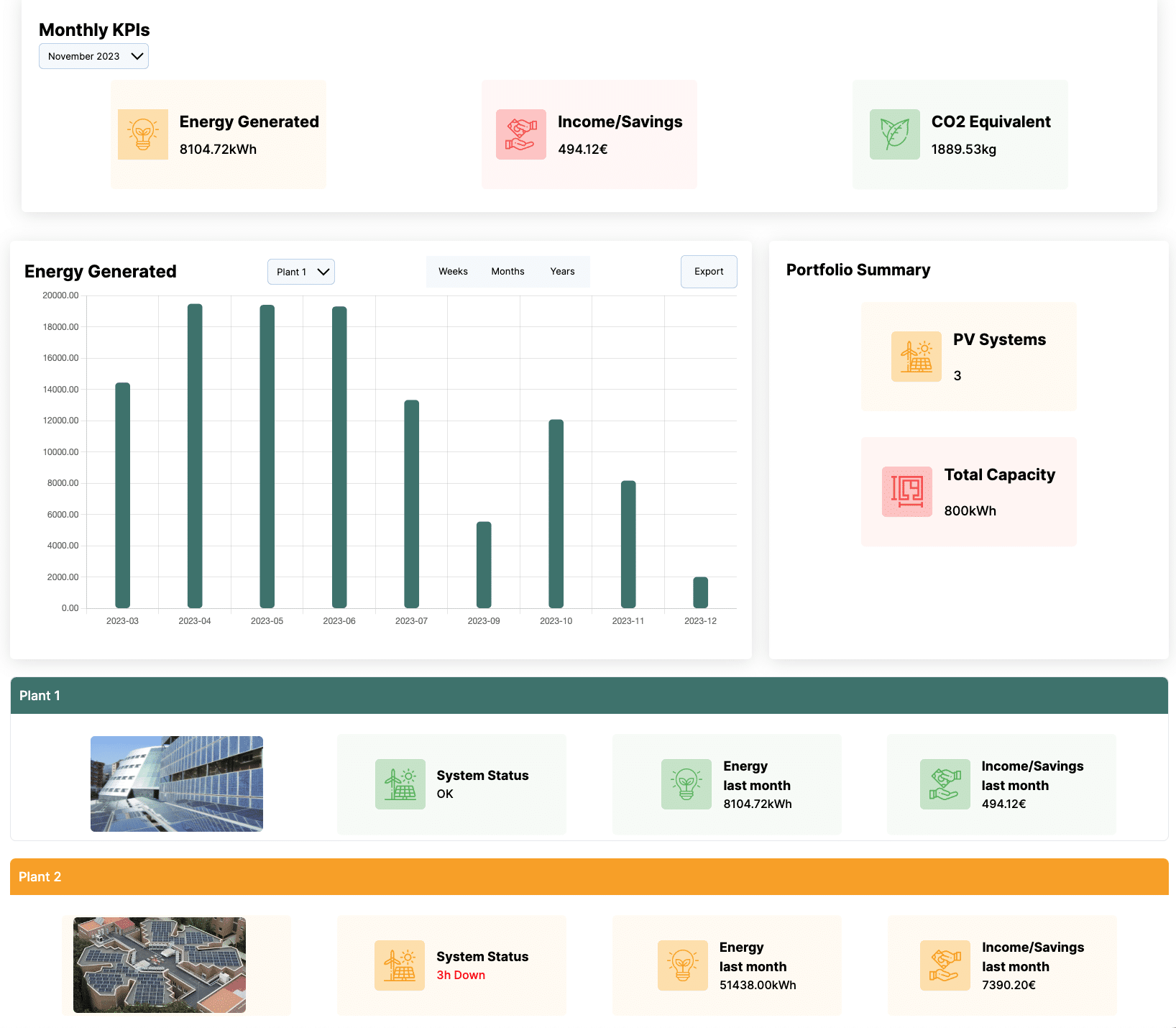
Task: Click the Income/Savings handshake icon in Monthly KPIs
Action: (x=520, y=134)
